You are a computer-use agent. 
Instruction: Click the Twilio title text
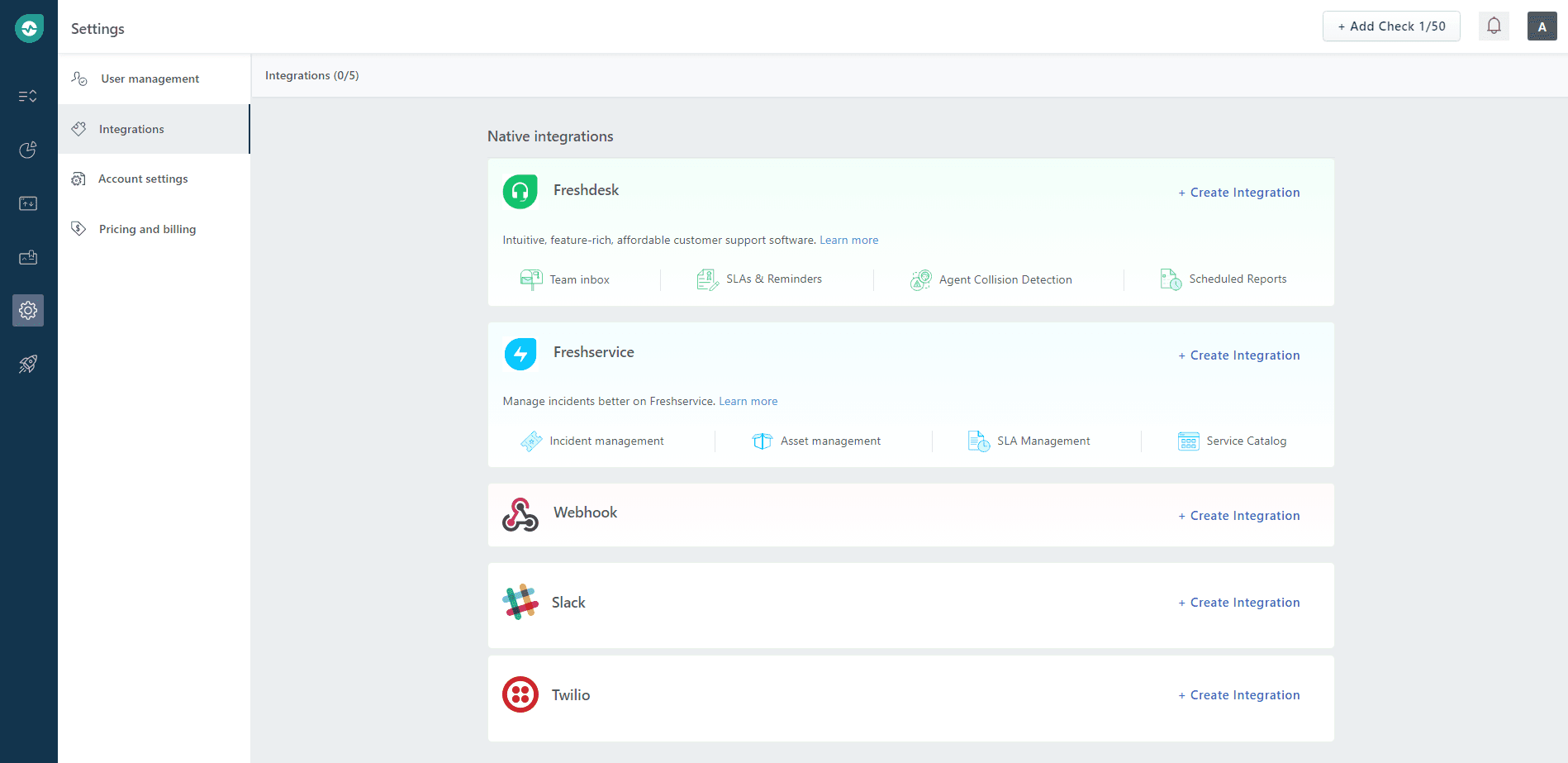571,695
